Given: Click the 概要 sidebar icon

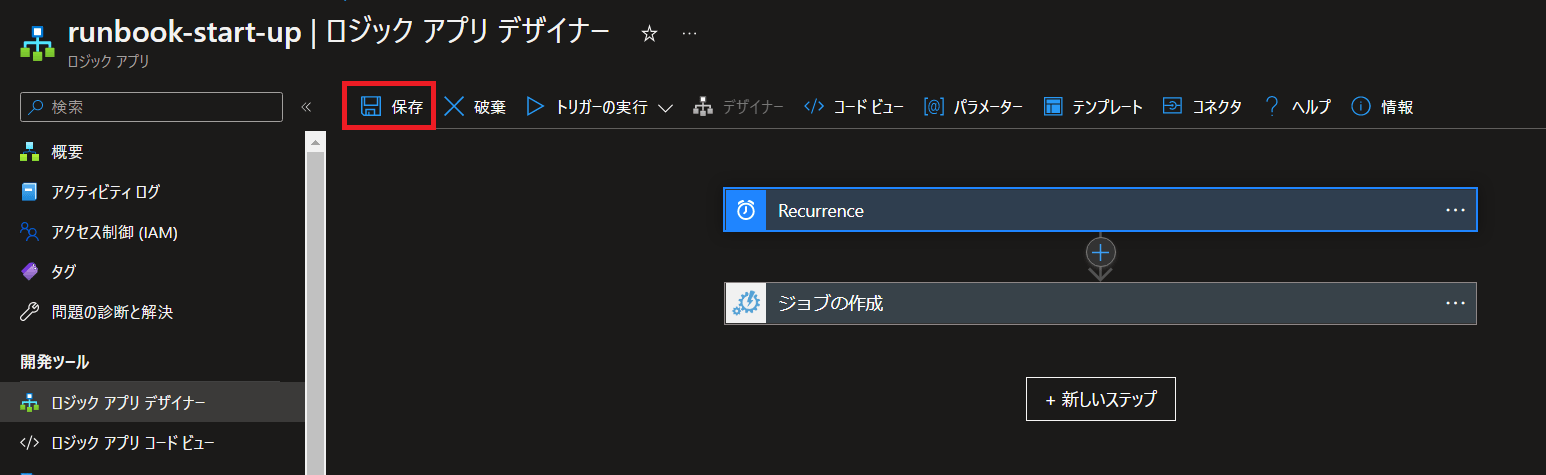Looking at the screenshot, I should pos(29,152).
